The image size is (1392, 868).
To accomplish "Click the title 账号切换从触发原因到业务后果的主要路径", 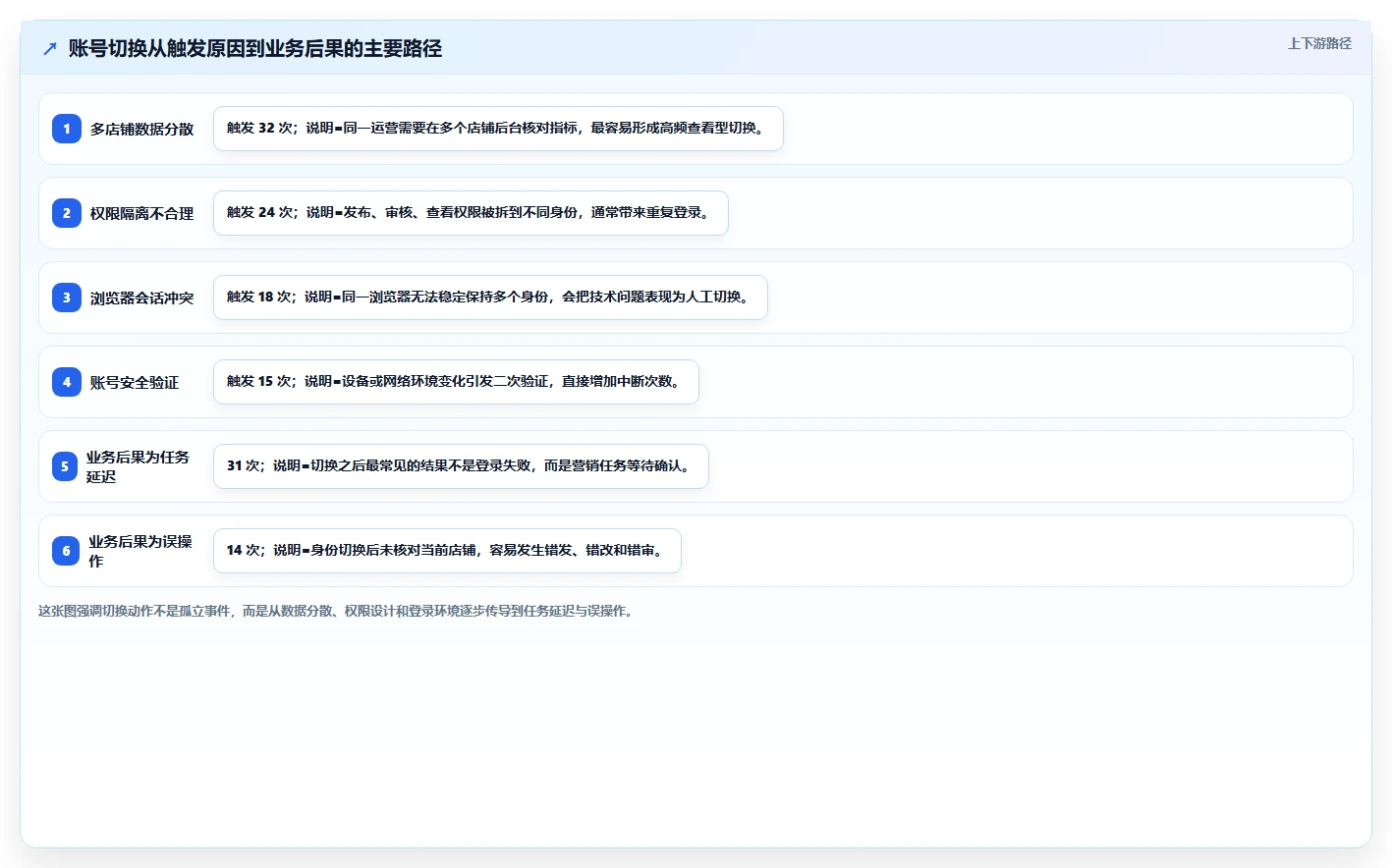I will click(x=255, y=48).
